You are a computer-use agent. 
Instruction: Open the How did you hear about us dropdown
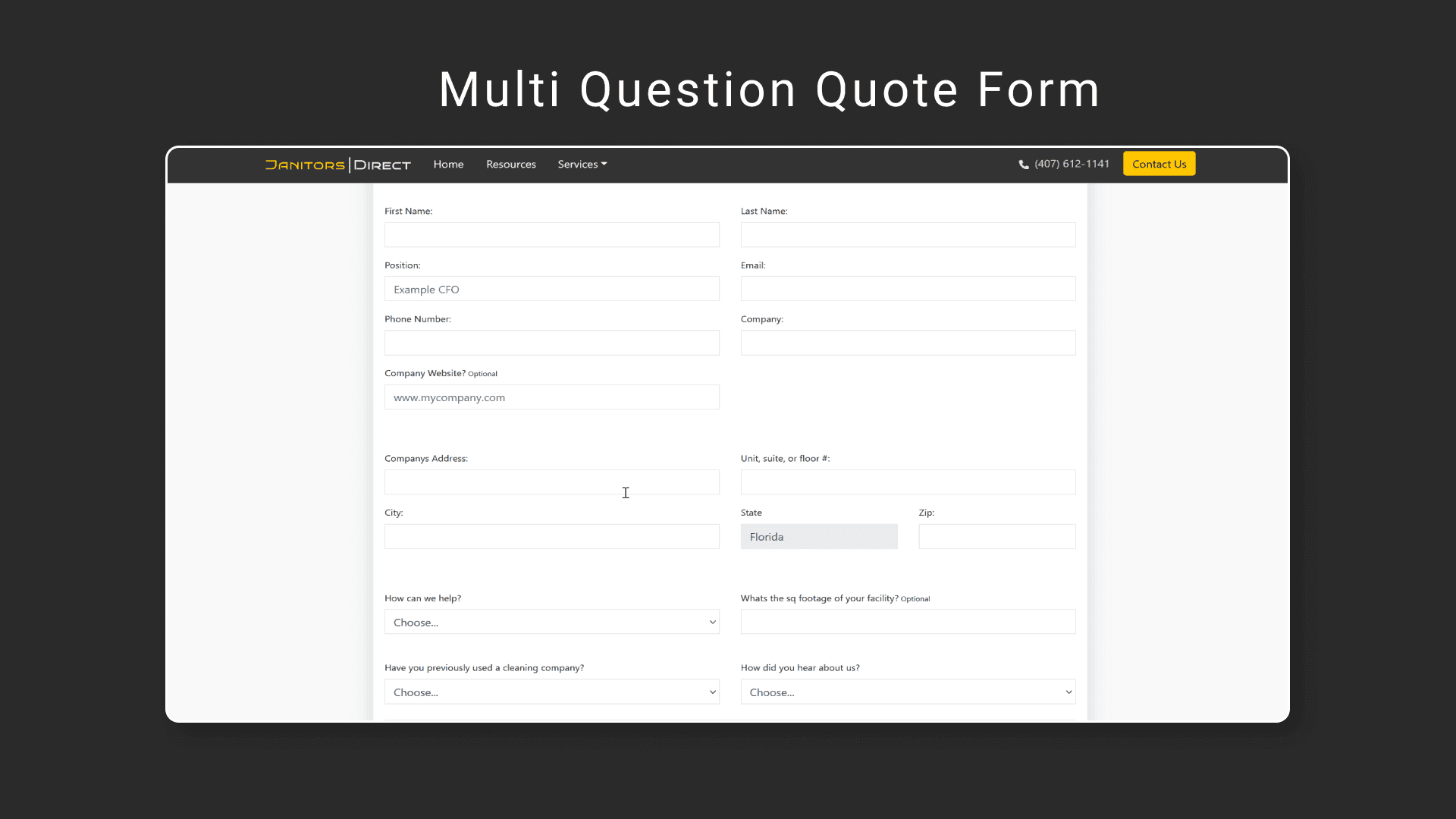click(x=908, y=692)
